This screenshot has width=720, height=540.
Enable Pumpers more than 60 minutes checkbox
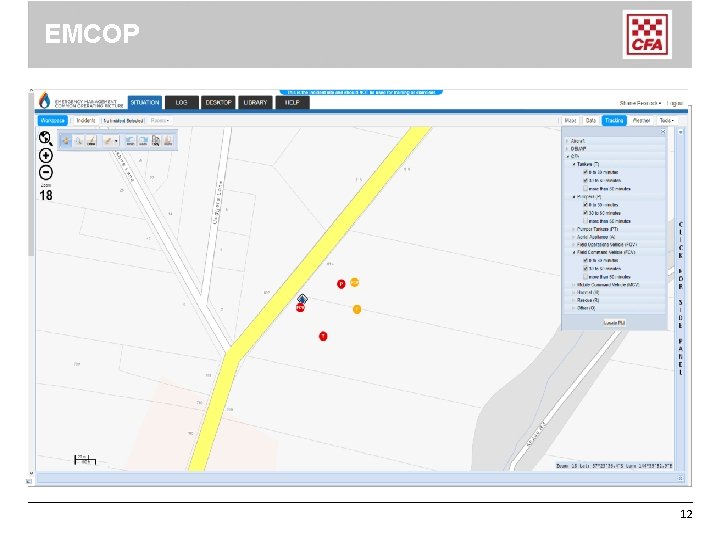click(x=585, y=221)
